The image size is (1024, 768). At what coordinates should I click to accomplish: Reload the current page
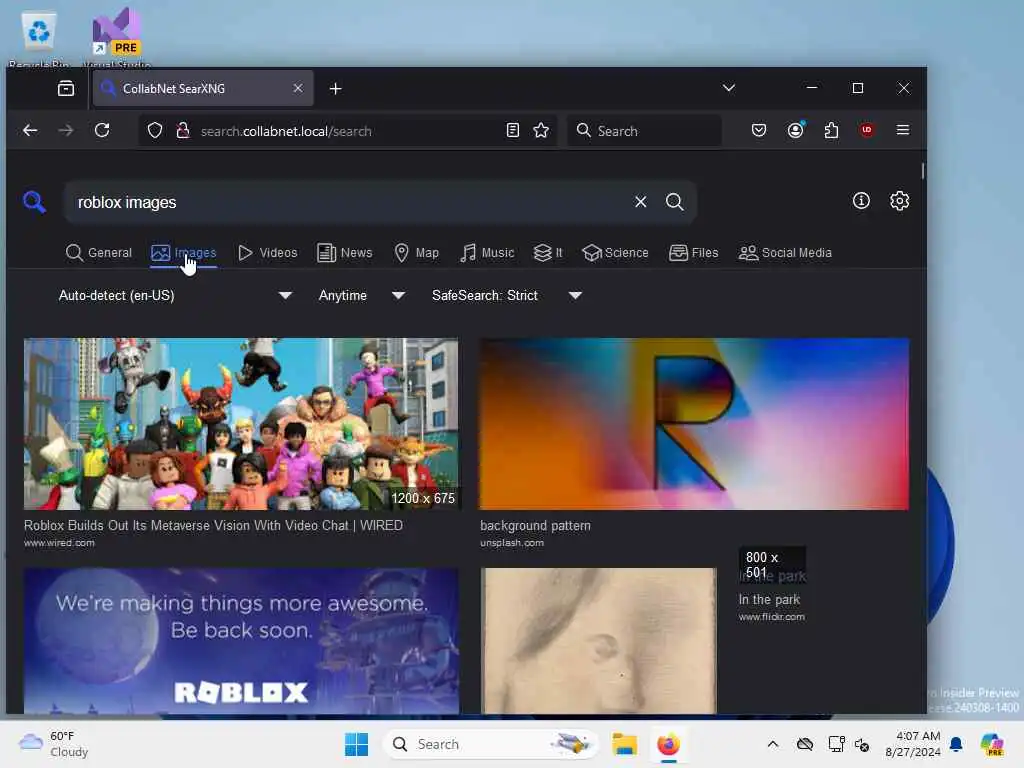pos(102,130)
